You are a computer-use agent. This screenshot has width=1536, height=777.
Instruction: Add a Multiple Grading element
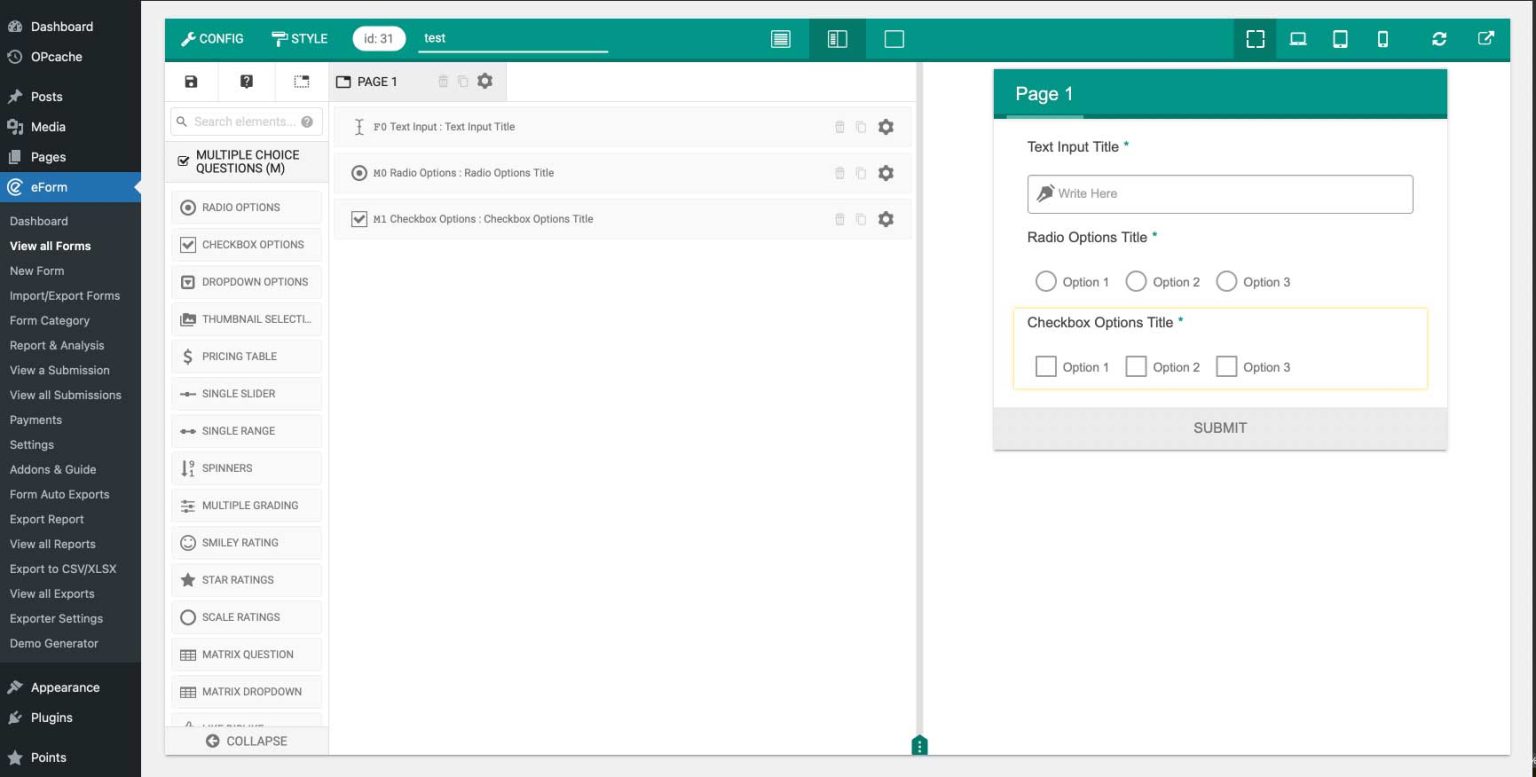[246, 506]
